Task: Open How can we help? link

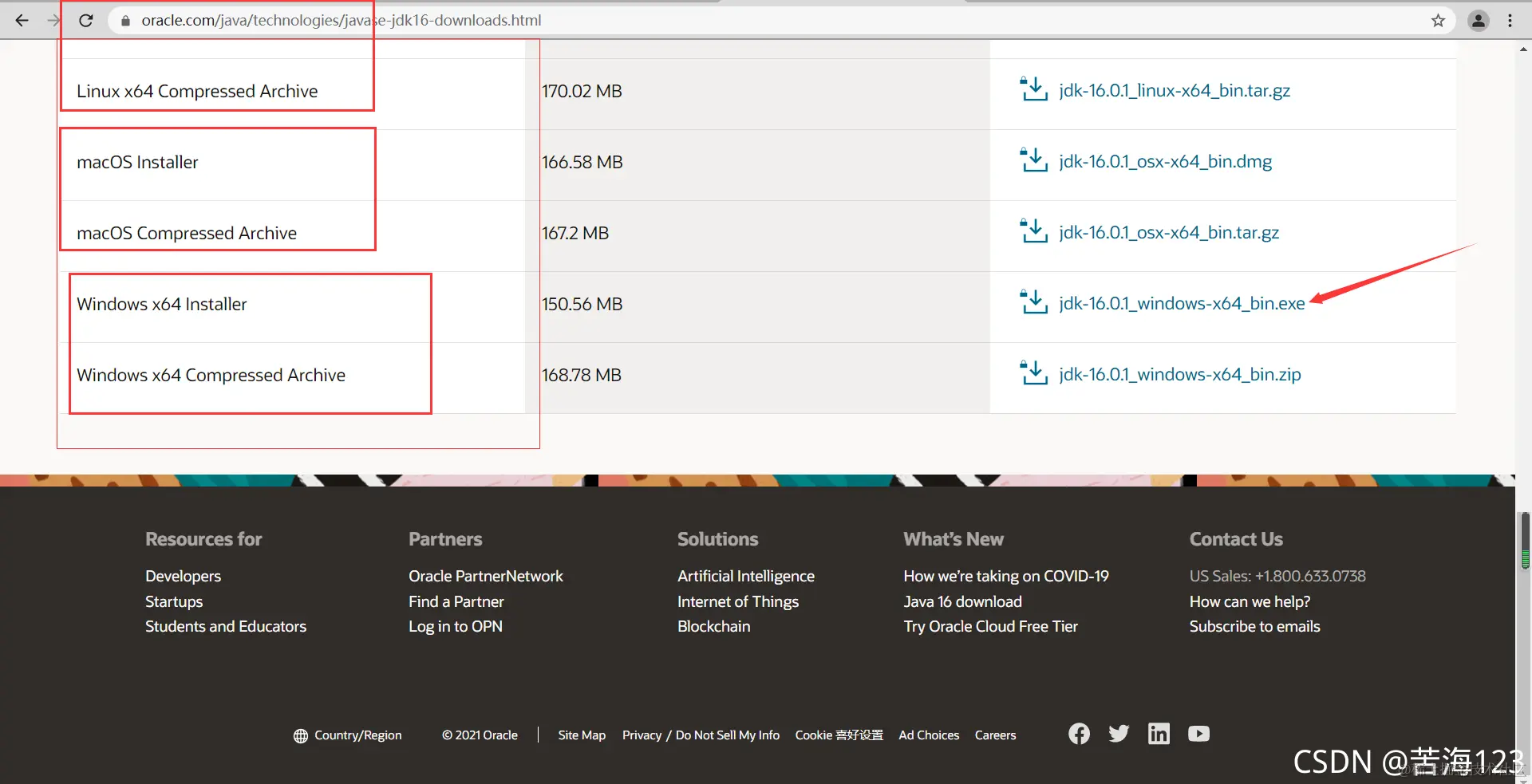Action: [1250, 601]
